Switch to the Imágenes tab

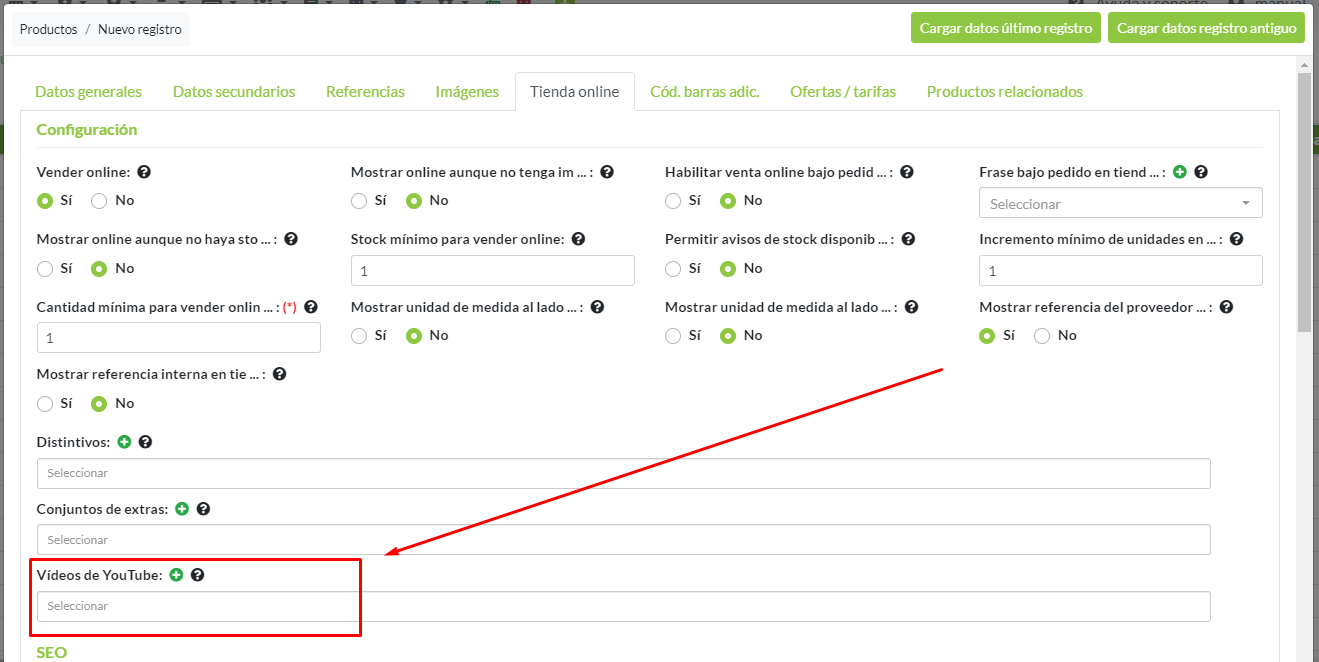point(466,91)
